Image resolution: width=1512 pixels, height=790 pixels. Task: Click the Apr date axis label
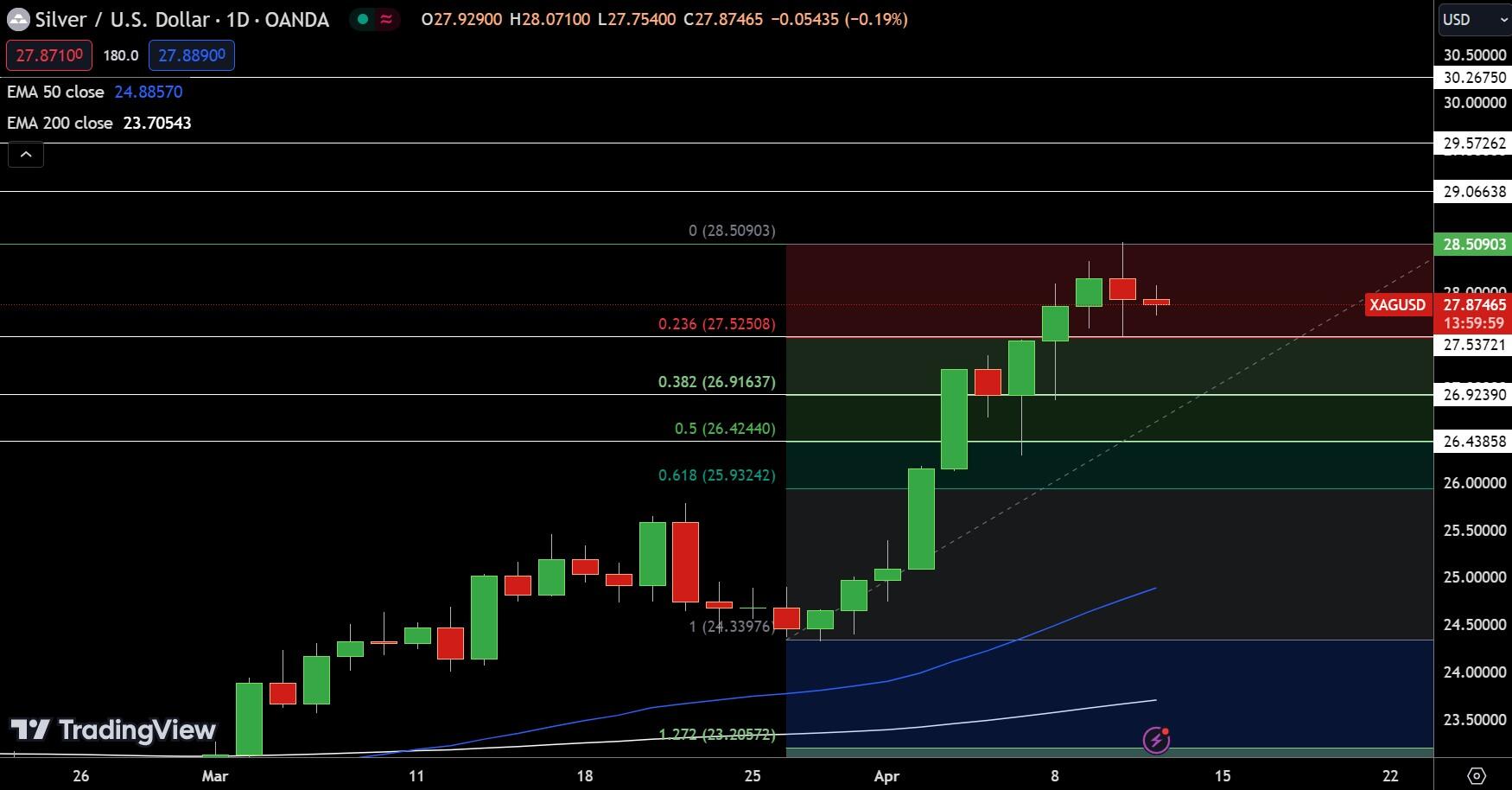click(x=886, y=776)
